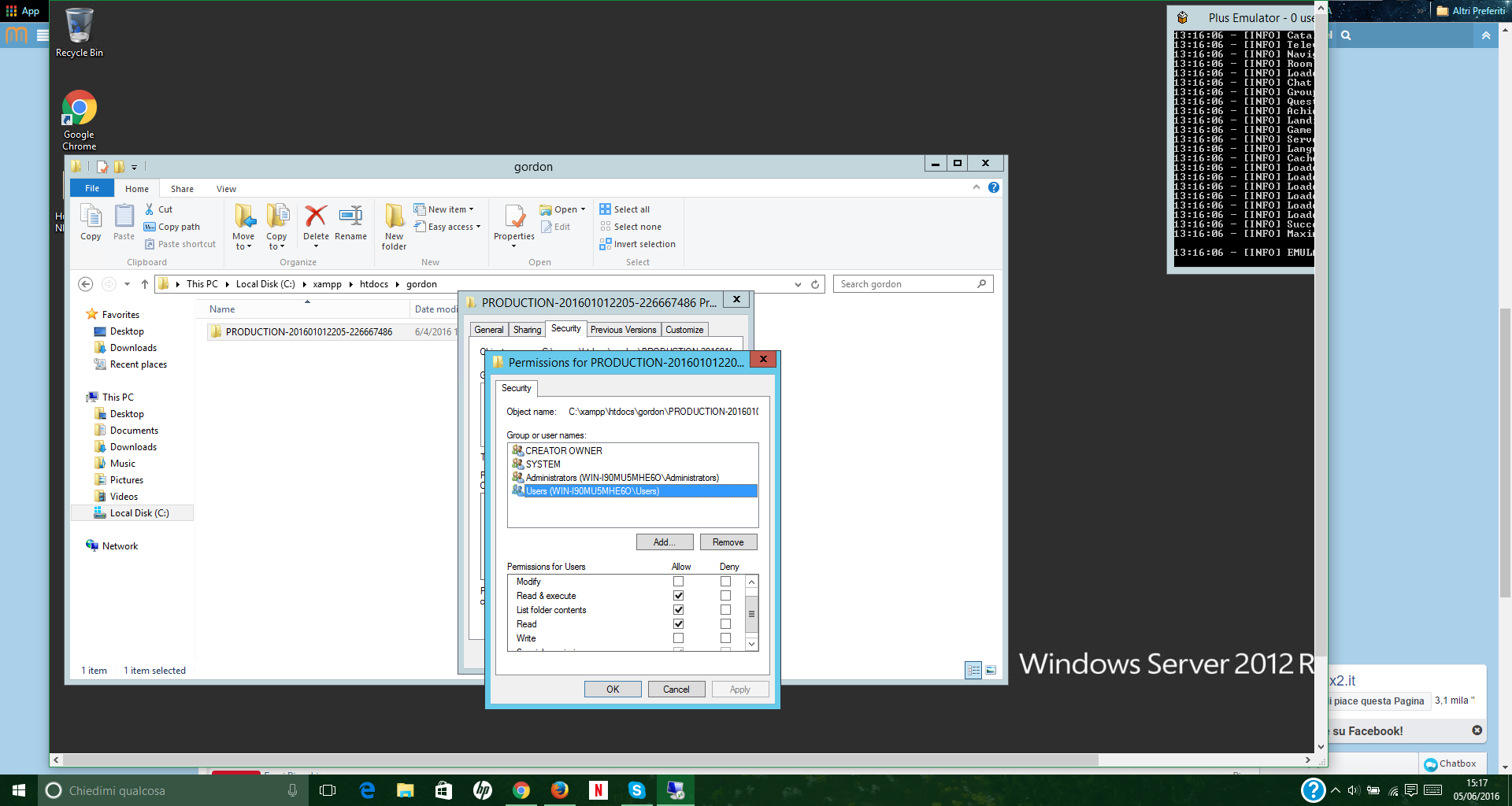
Task: Click the Copy icon in the ribbon
Action: pyautogui.click(x=91, y=222)
